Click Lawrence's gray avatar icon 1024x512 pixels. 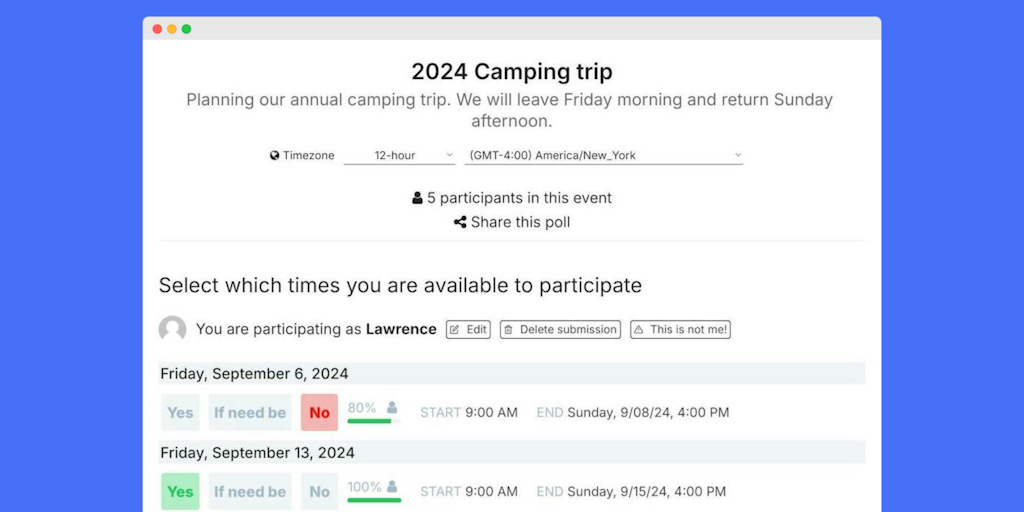[173, 329]
